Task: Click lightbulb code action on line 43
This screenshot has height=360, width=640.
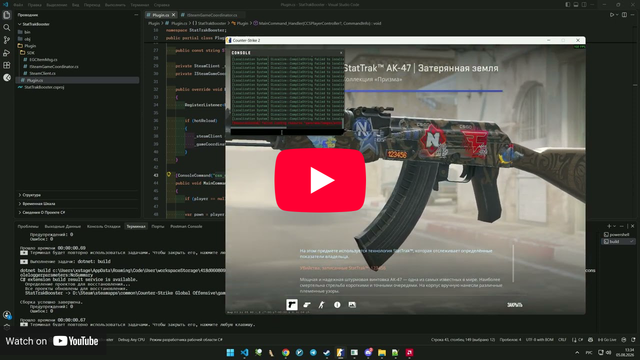Action: [x=169, y=175]
